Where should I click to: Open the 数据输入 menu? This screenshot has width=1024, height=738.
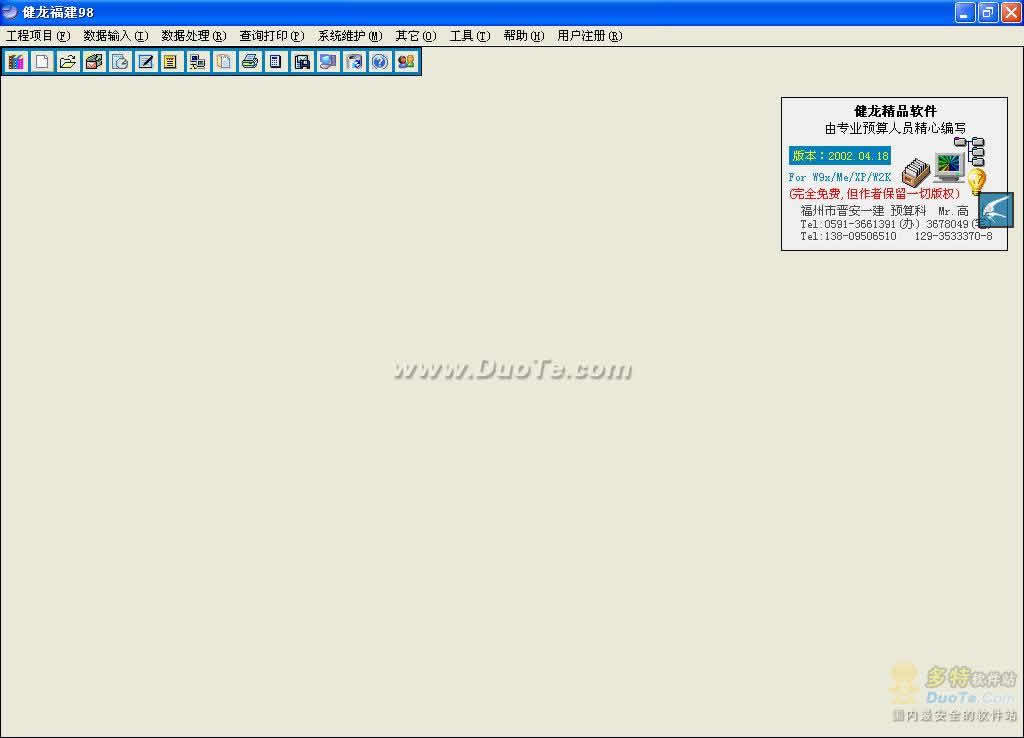point(115,36)
